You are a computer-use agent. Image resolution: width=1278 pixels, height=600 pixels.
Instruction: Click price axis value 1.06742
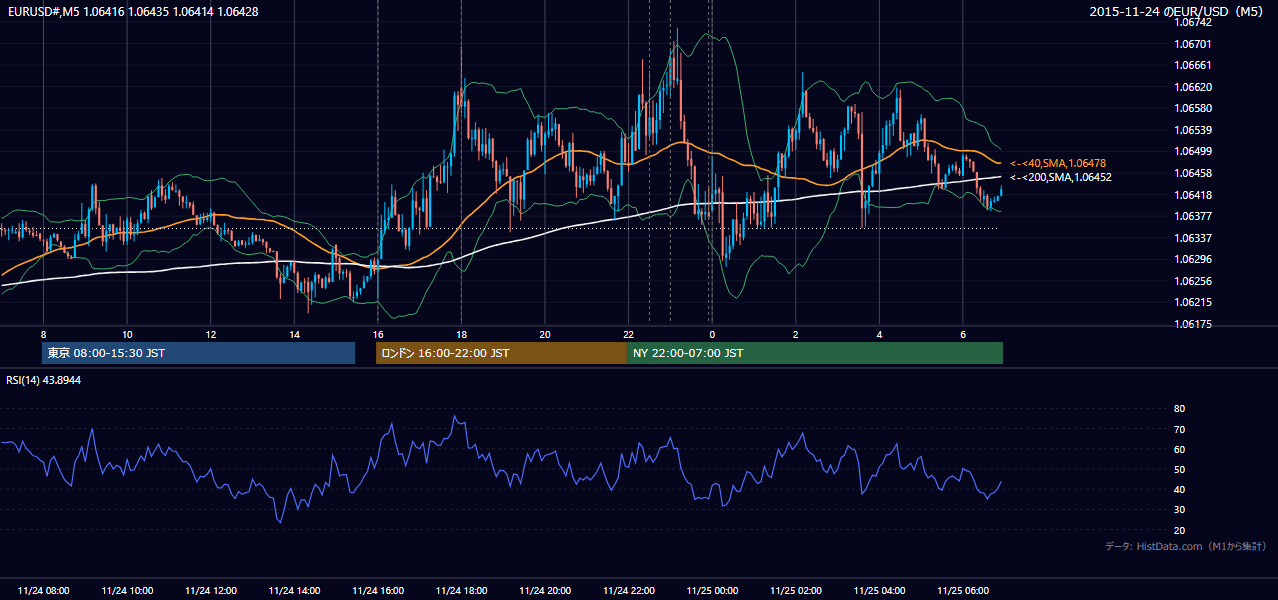click(1191, 22)
